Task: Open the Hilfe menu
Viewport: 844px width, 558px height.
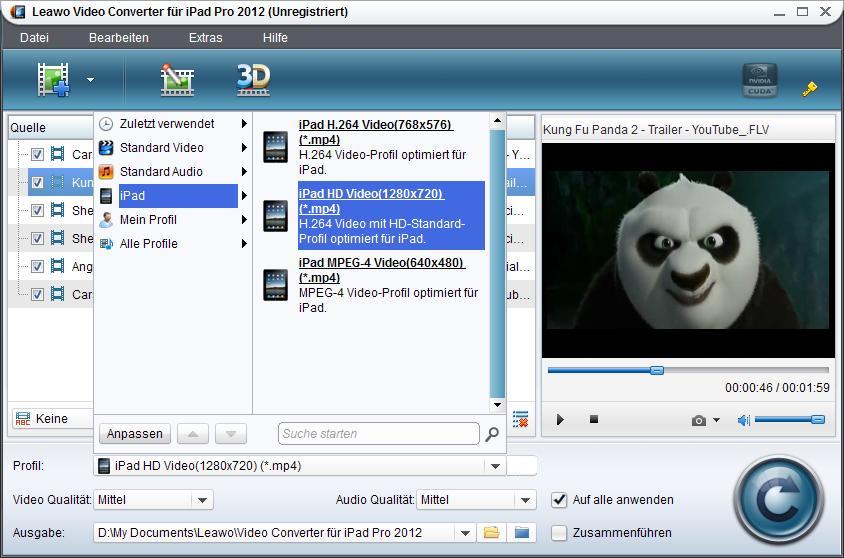Action: tap(275, 38)
